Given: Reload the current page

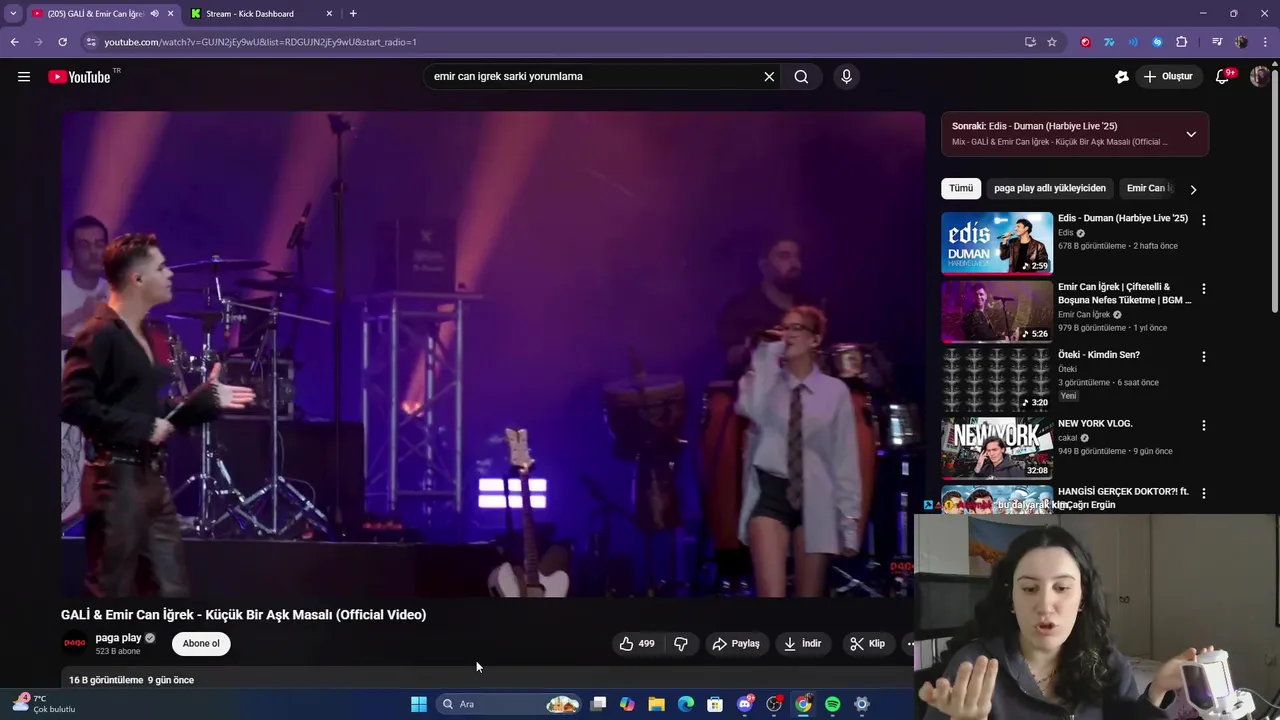Looking at the screenshot, I should [x=62, y=42].
